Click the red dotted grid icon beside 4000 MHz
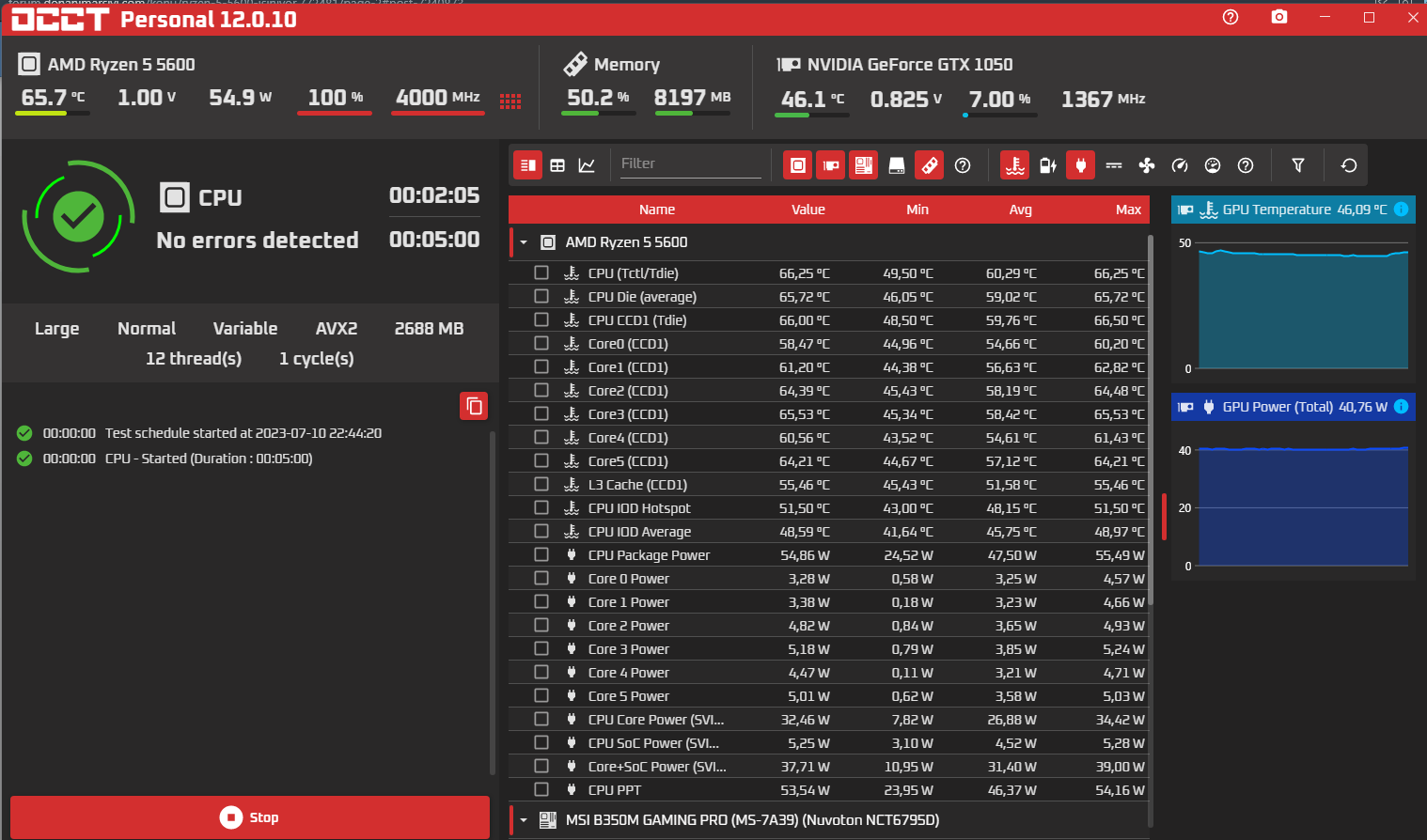Viewport: 1427px width, 840px height. [x=510, y=101]
